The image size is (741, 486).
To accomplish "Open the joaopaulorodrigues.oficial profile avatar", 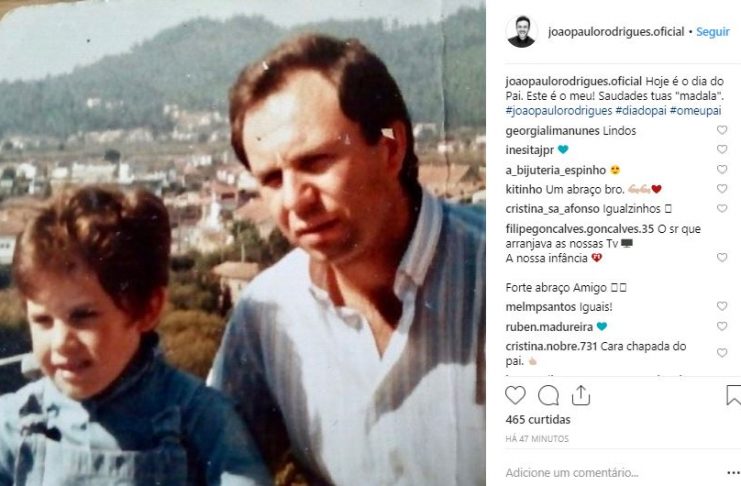I will 521,31.
